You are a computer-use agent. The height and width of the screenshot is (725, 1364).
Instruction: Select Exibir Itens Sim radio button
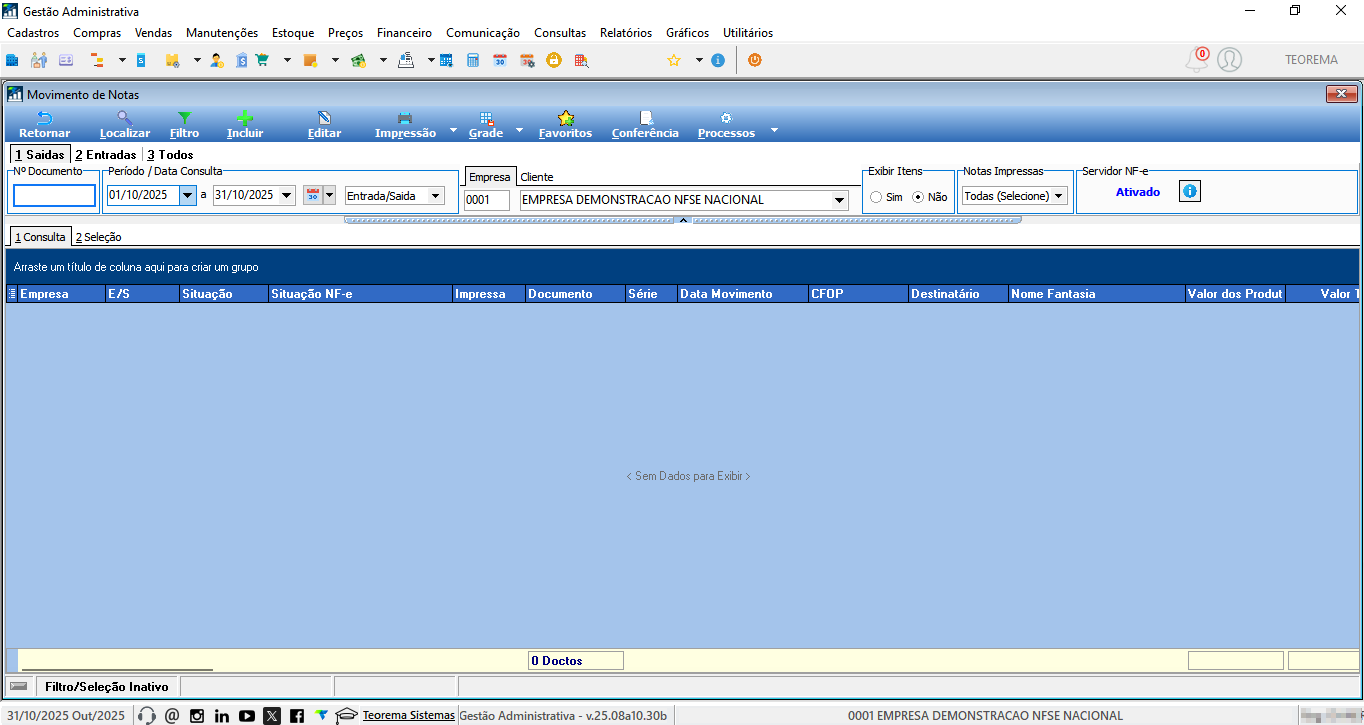(x=876, y=197)
